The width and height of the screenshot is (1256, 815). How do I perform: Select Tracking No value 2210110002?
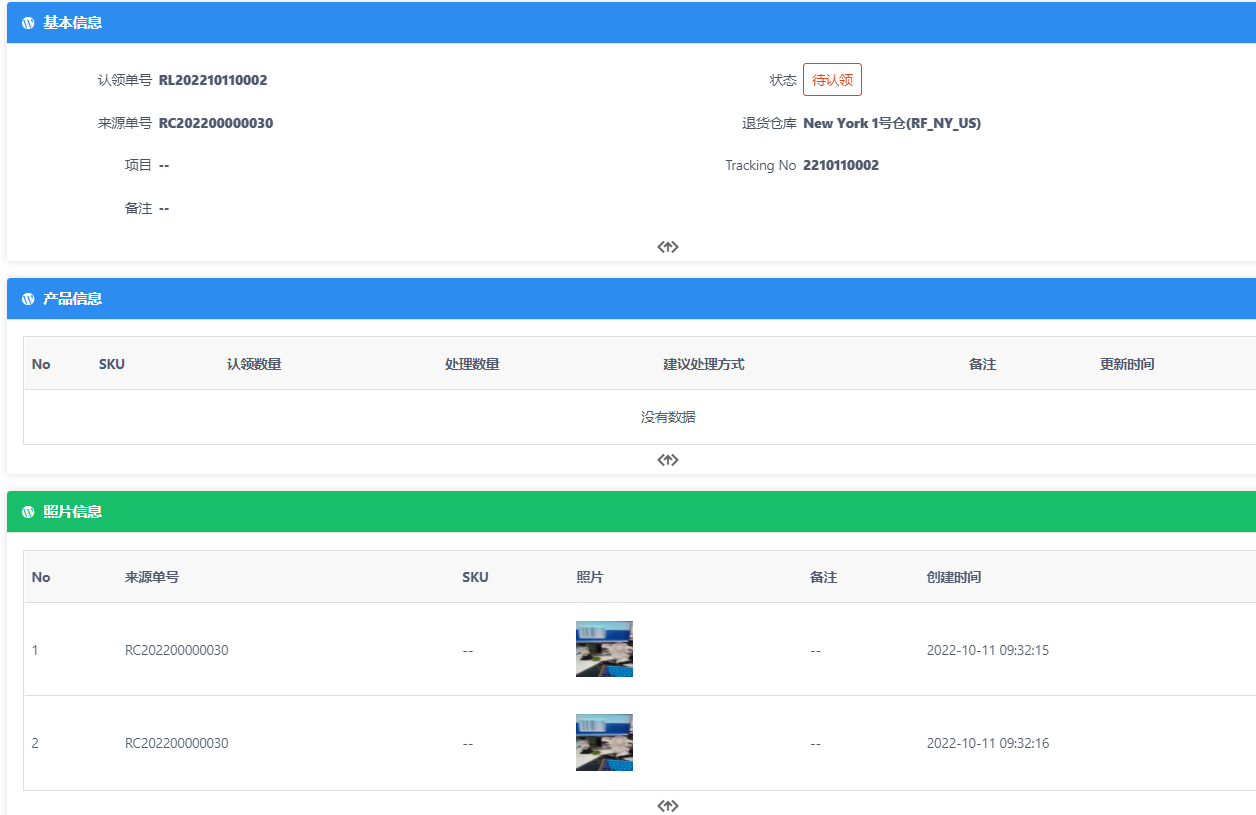(841, 165)
